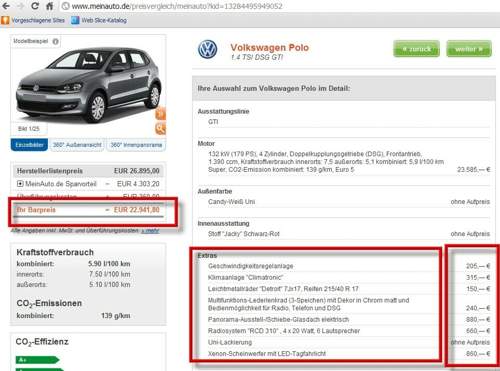Reload the page with refresh icon
The image size is (500, 371).
[x=34, y=6]
